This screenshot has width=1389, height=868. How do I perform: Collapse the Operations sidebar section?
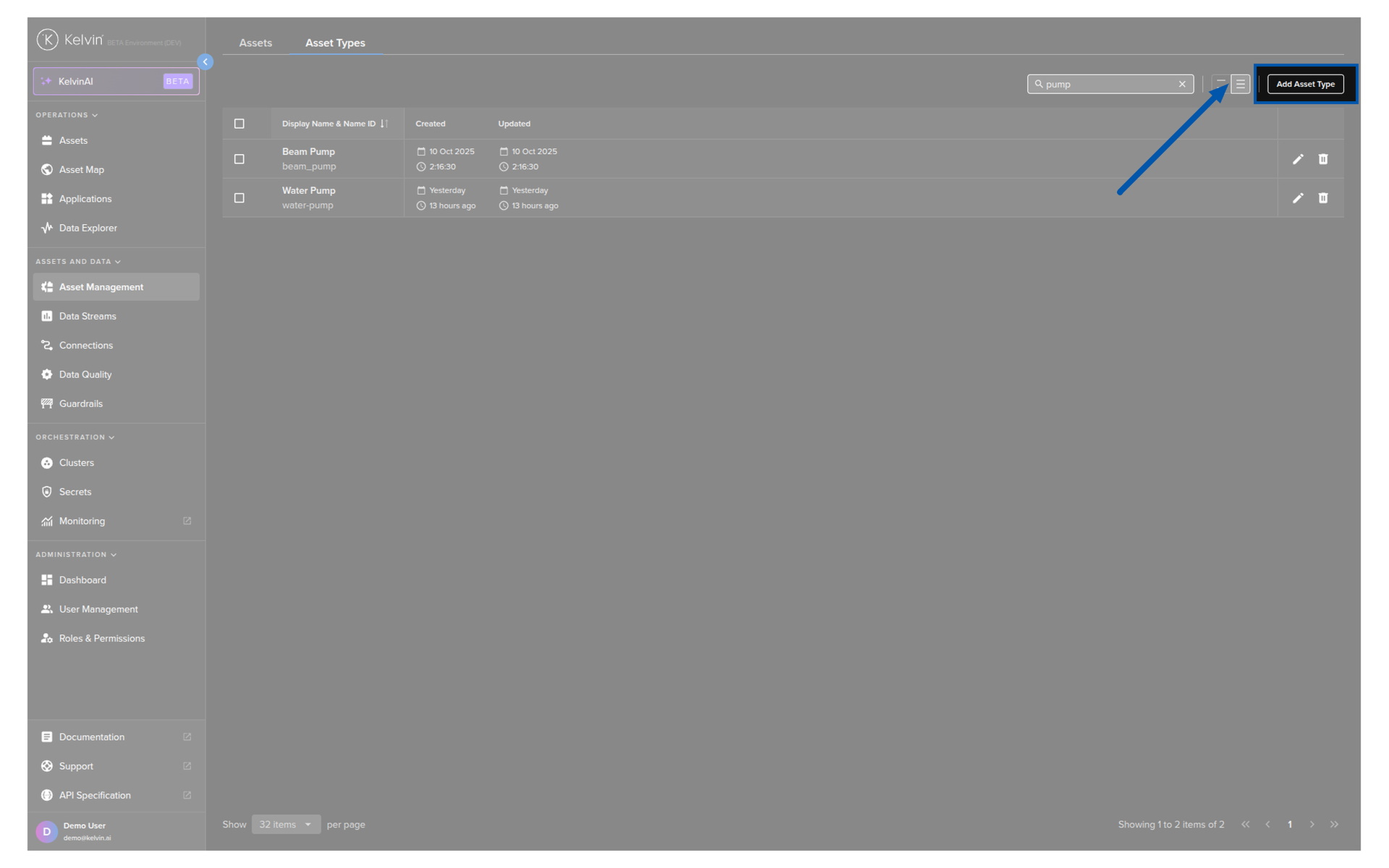coord(67,115)
